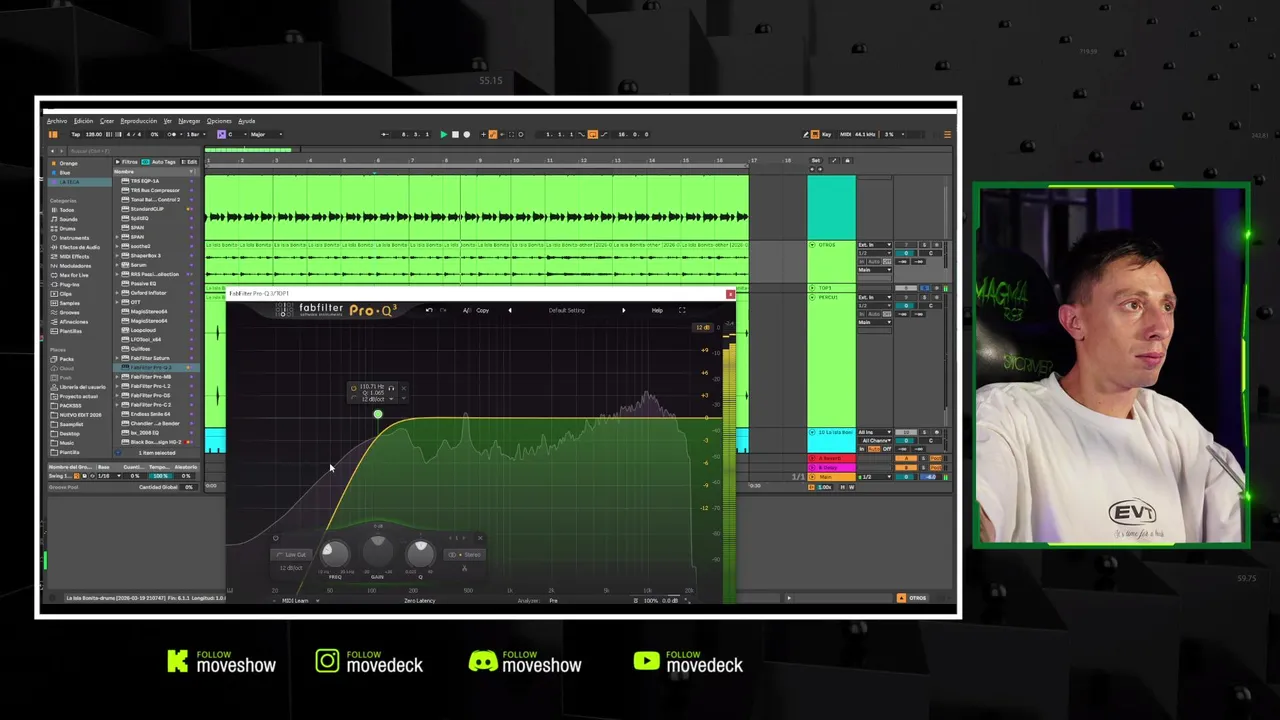Toggle Auto Tags in the browser
The width and height of the screenshot is (1280, 720).
pyautogui.click(x=158, y=162)
